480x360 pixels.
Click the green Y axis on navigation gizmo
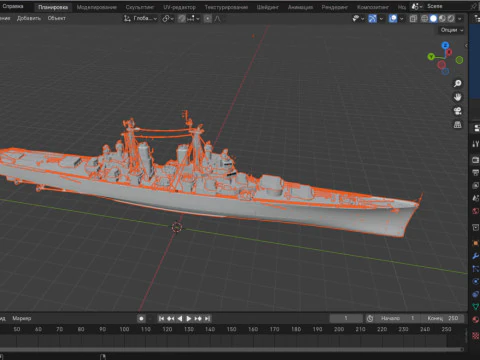(x=431, y=57)
